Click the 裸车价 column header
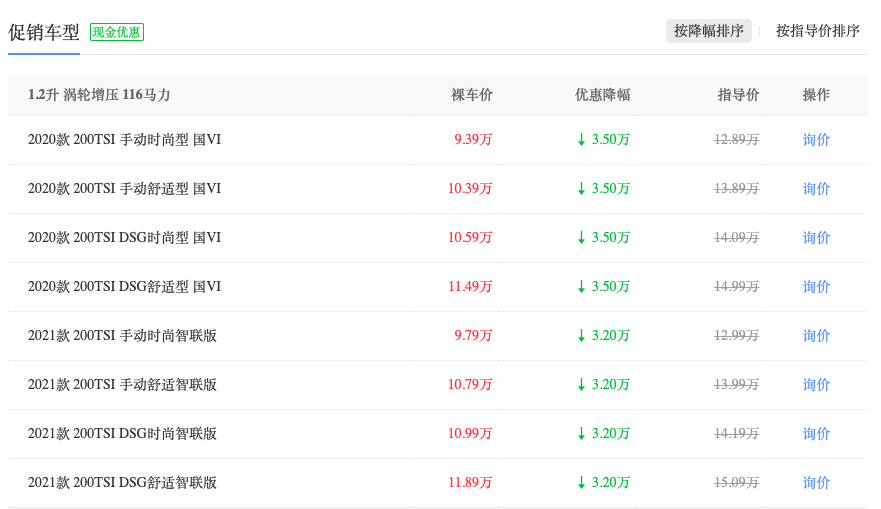 point(472,95)
